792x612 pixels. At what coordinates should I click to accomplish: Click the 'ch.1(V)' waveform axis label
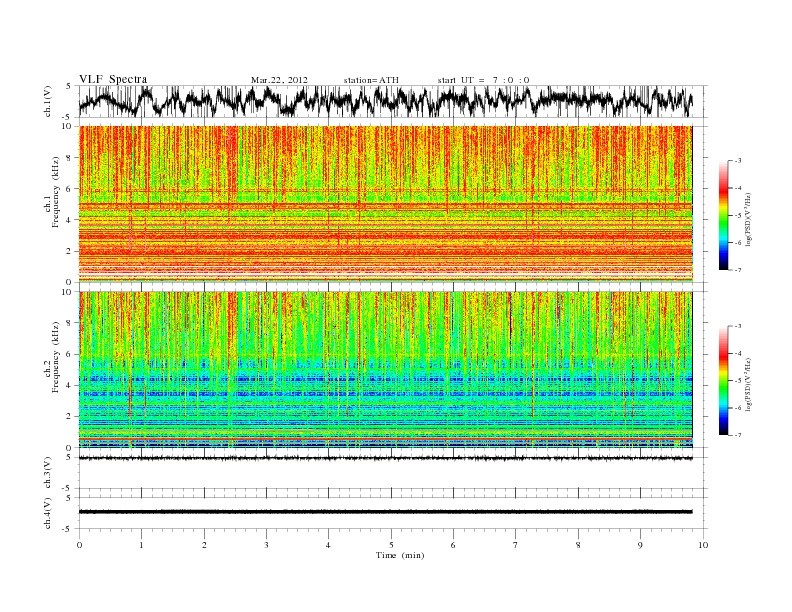pos(48,101)
